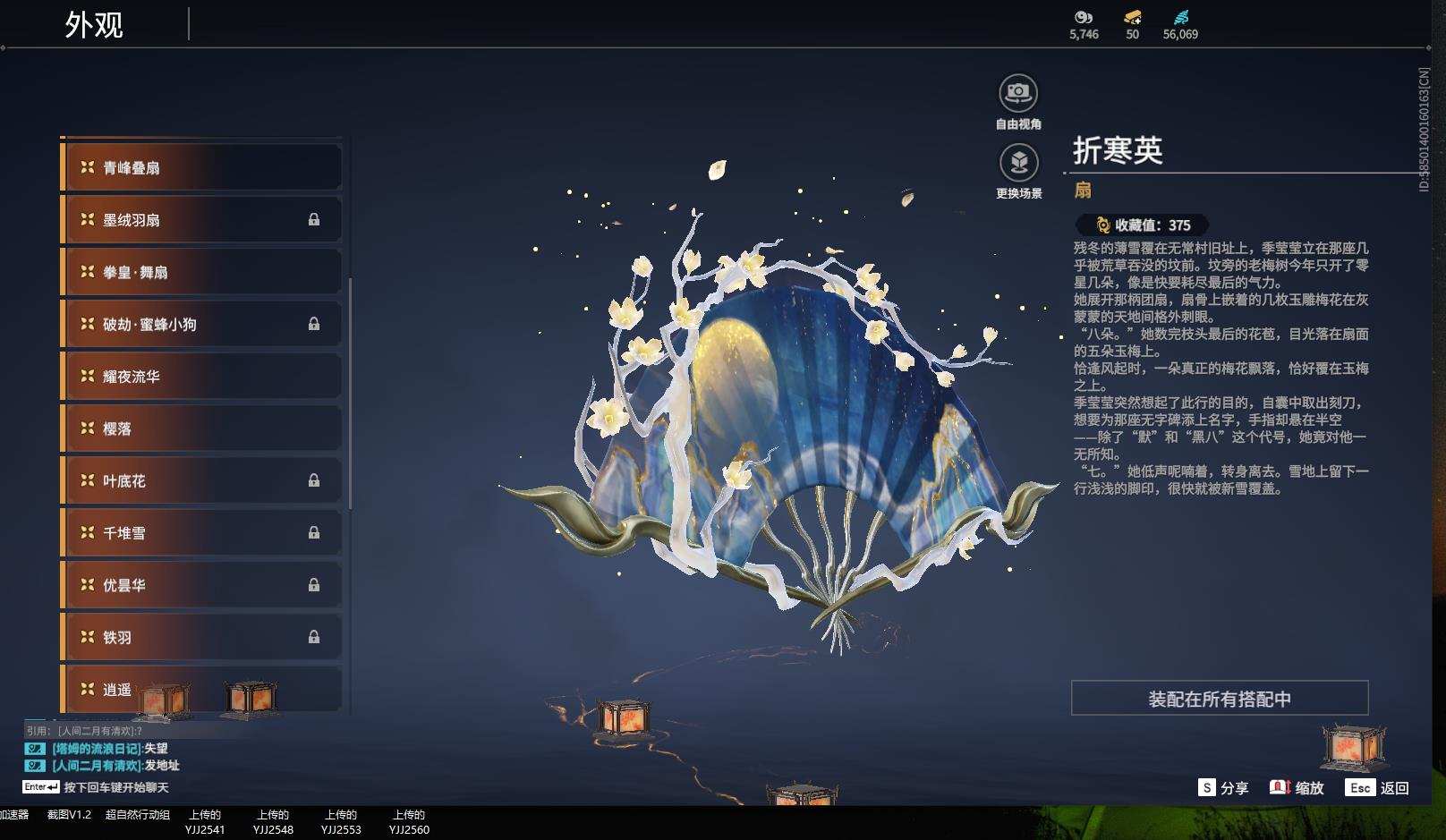Click 人间二月有清欢 in the 发地址 message
This screenshot has width=1446, height=840.
(96, 766)
